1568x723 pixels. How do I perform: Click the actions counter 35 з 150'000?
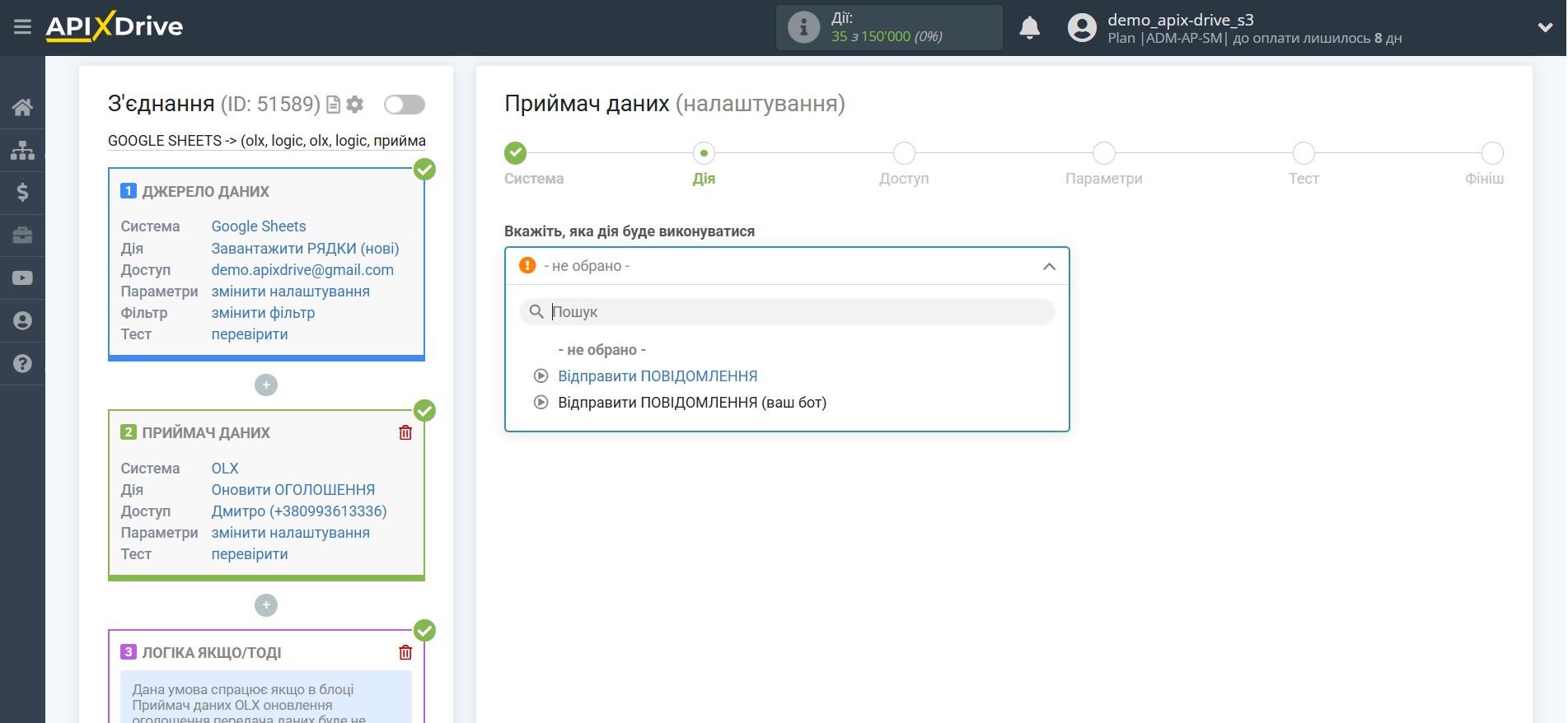pos(887,36)
